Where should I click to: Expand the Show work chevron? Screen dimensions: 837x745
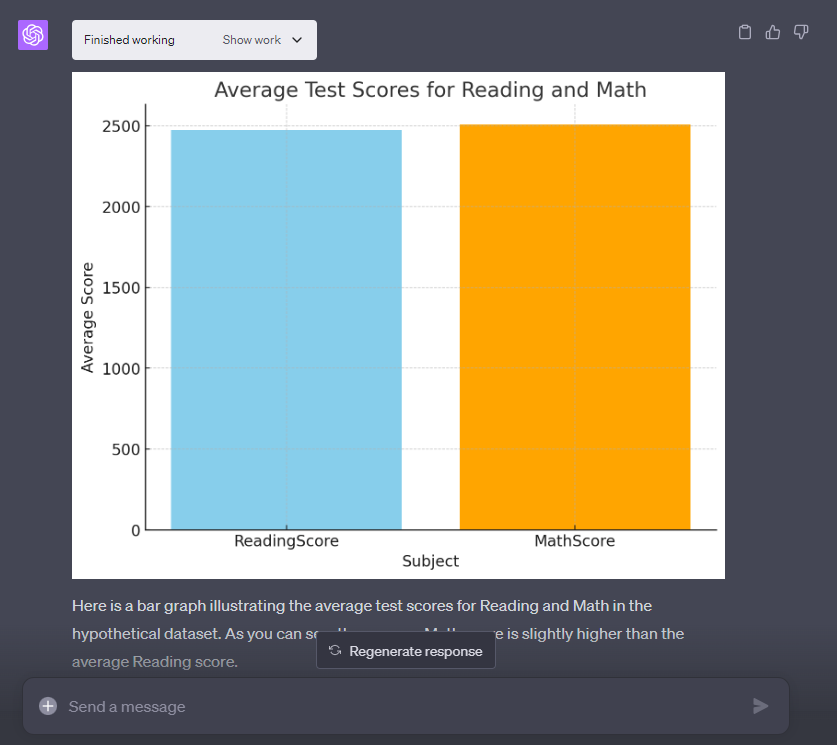click(x=297, y=40)
